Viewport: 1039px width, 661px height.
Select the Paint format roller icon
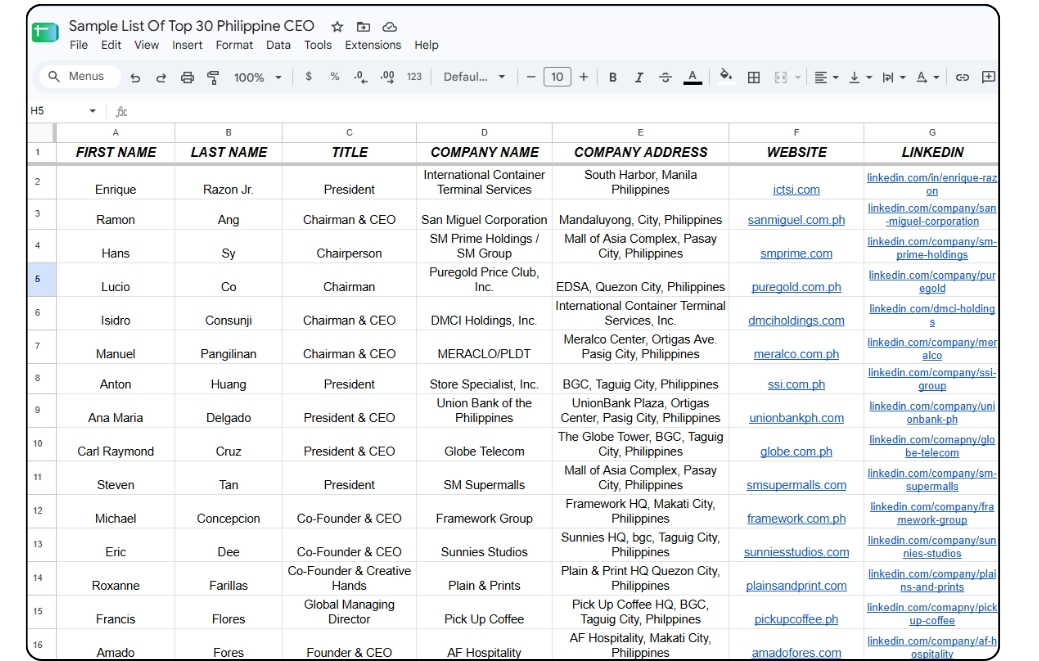(213, 77)
